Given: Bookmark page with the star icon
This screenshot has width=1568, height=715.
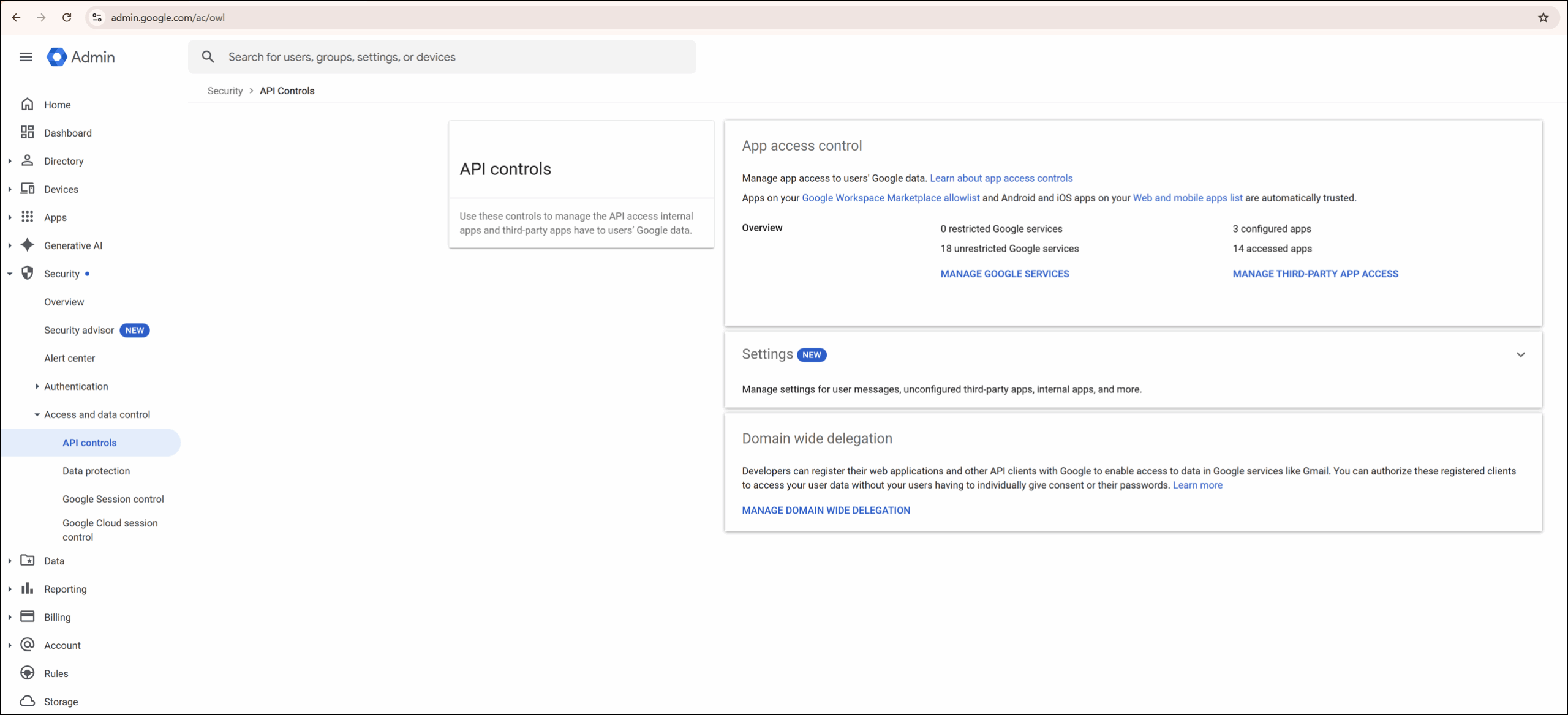Looking at the screenshot, I should pos(1543,18).
